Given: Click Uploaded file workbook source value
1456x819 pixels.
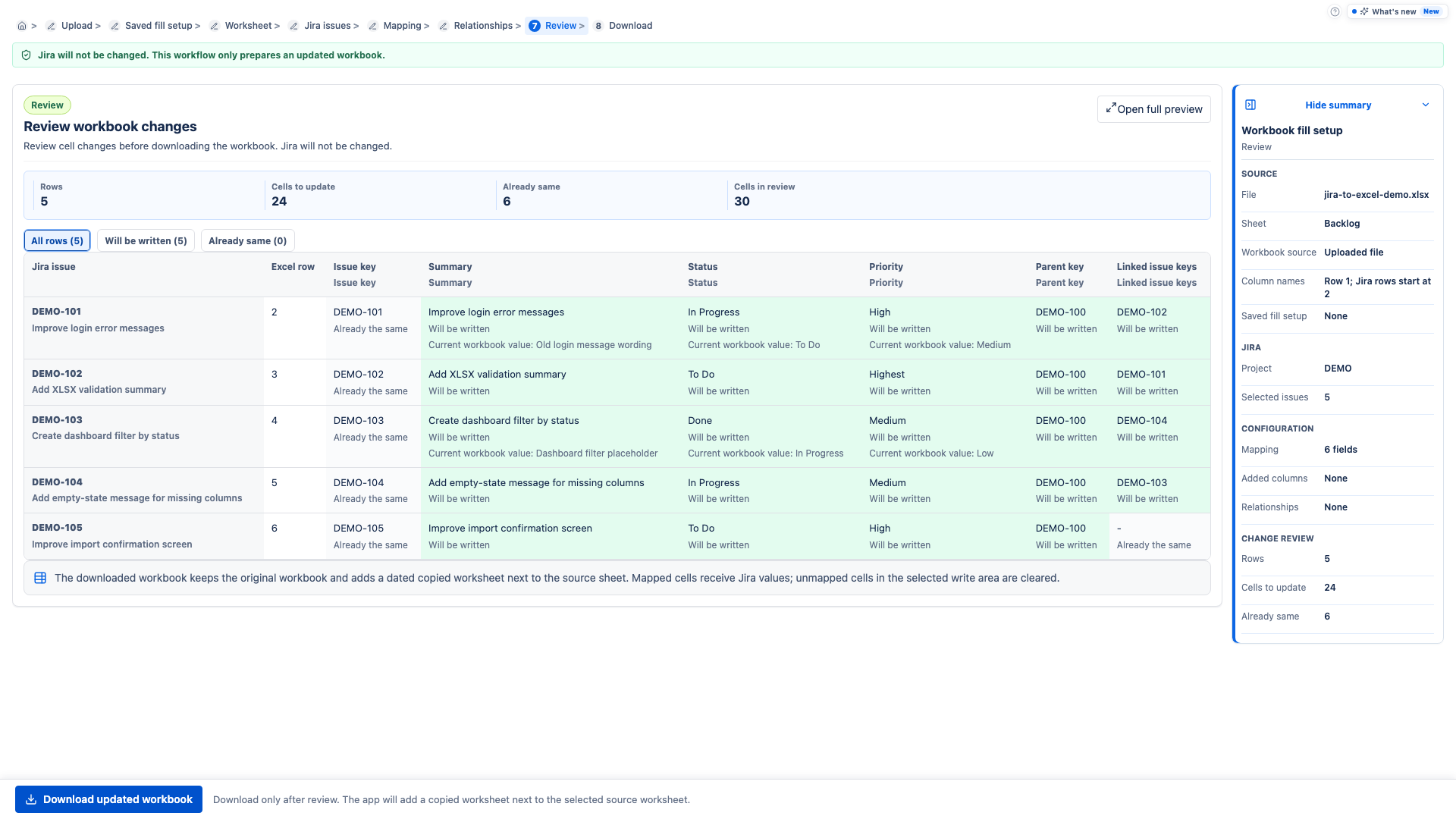Looking at the screenshot, I should pos(1354,253).
